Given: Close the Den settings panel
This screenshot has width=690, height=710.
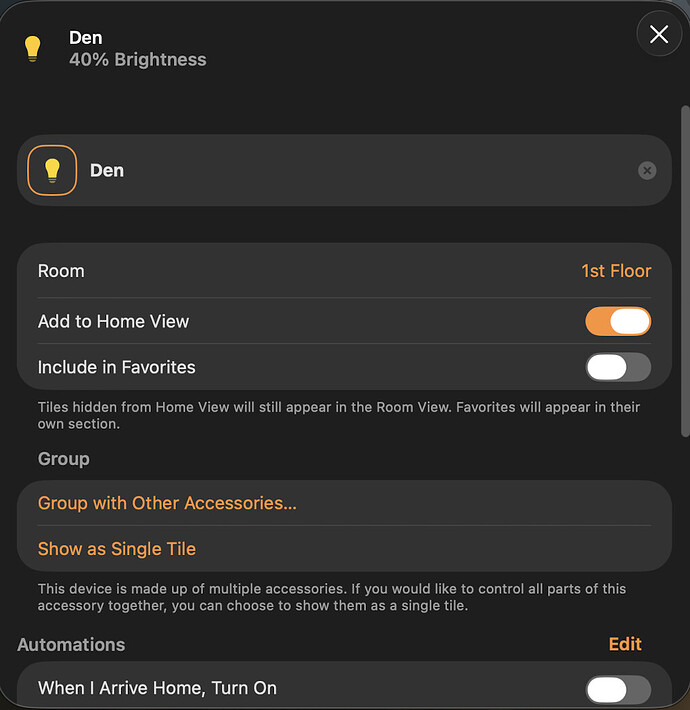Looking at the screenshot, I should pos(659,35).
